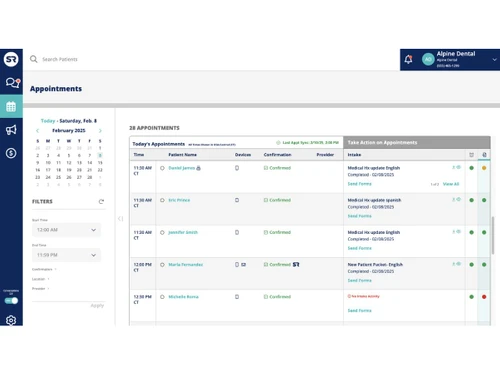Open patient Daniel James
Viewport: 500px width, 375px height.
pyautogui.click(x=182, y=168)
